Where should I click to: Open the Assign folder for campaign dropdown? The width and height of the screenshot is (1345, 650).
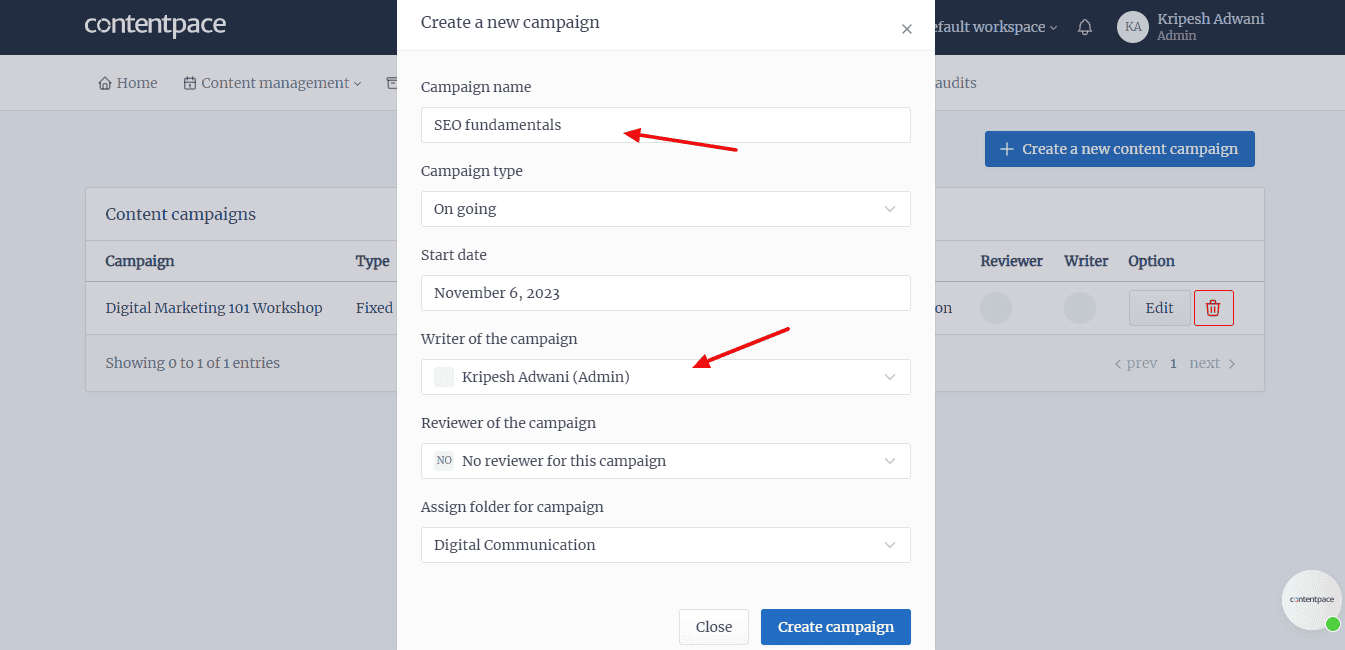click(x=665, y=545)
